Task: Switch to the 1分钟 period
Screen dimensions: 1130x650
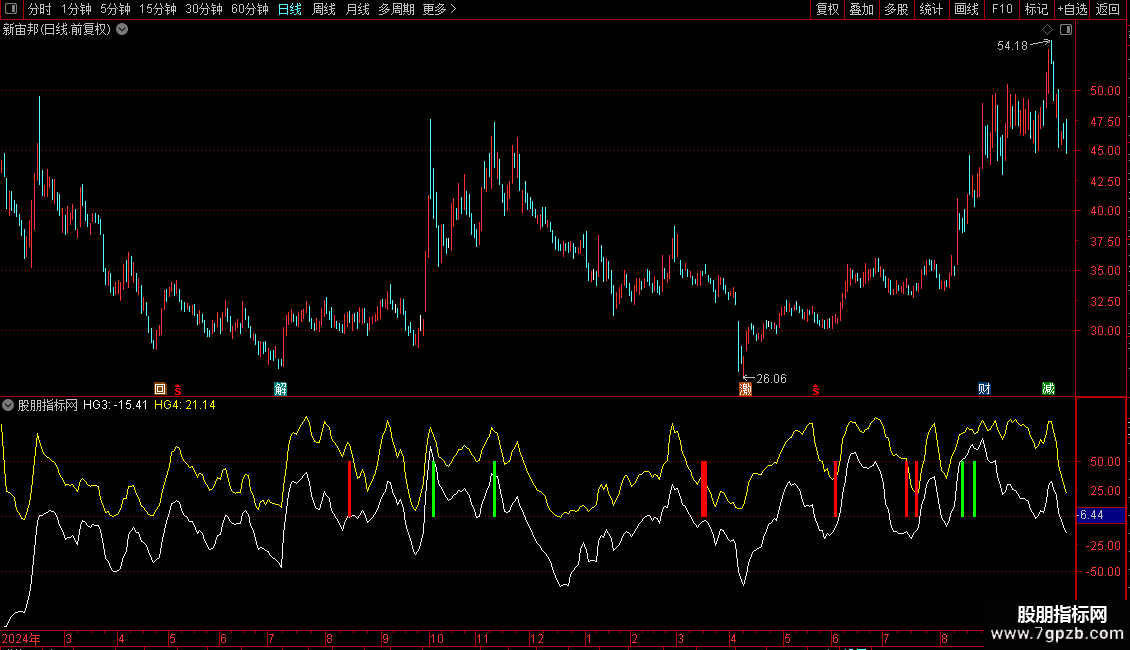Action: tap(76, 9)
